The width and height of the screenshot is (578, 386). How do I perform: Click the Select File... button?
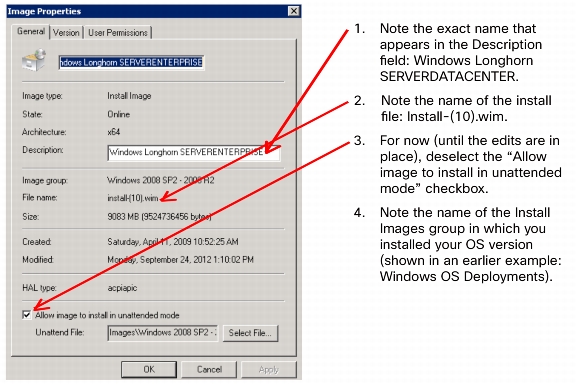(250, 333)
